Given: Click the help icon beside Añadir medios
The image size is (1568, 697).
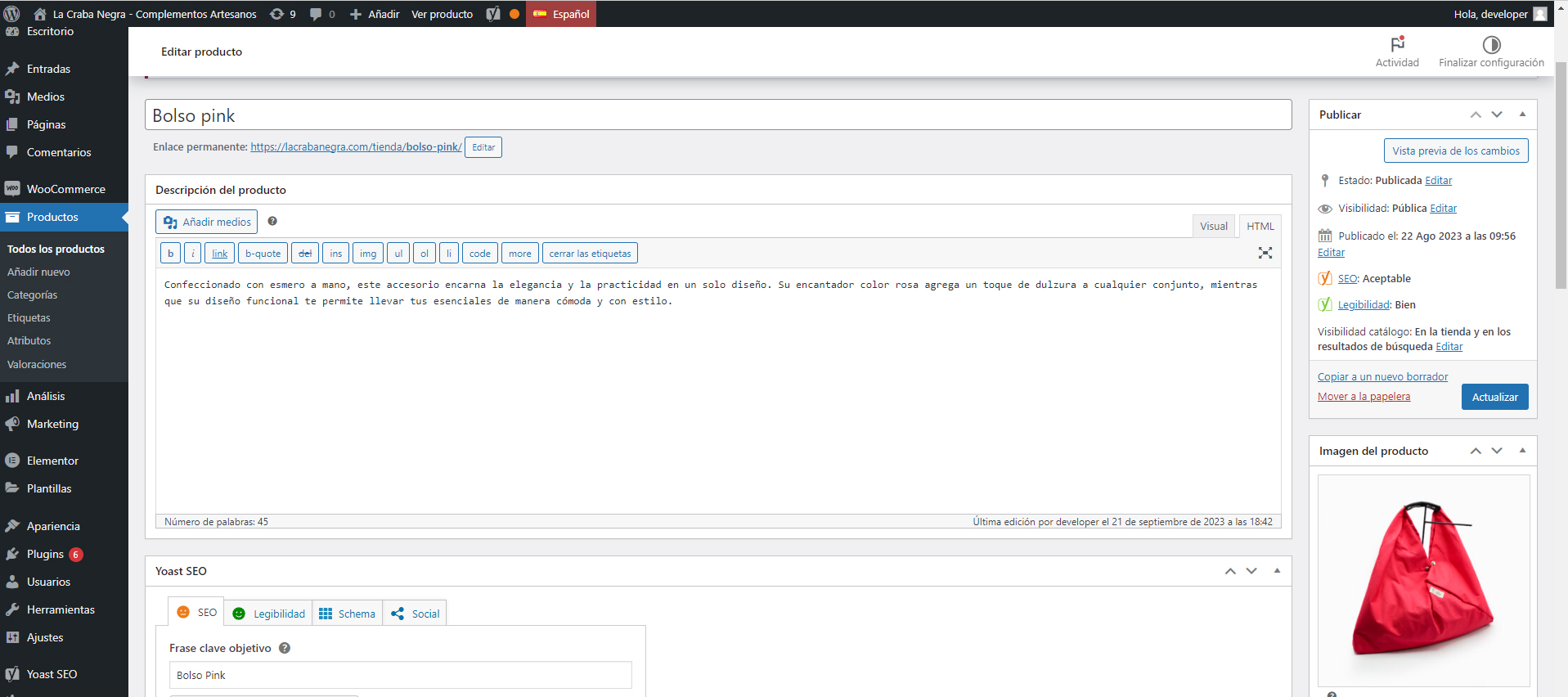Looking at the screenshot, I should pos(272,222).
